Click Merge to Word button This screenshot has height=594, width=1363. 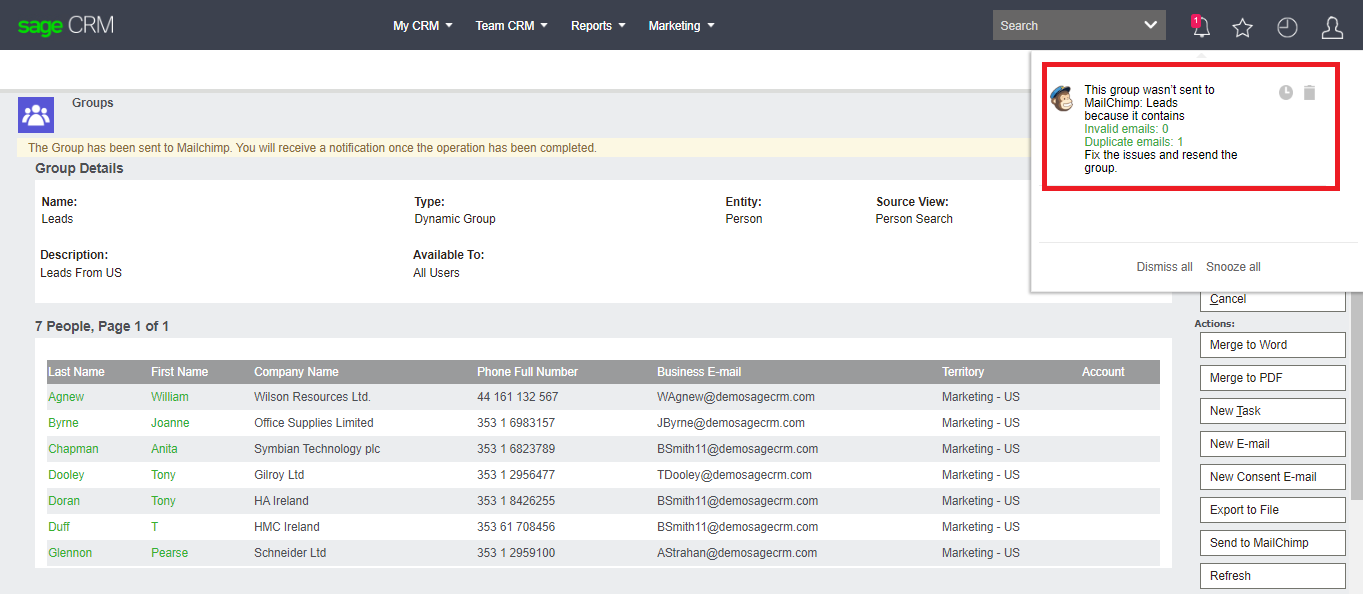(x=1272, y=345)
